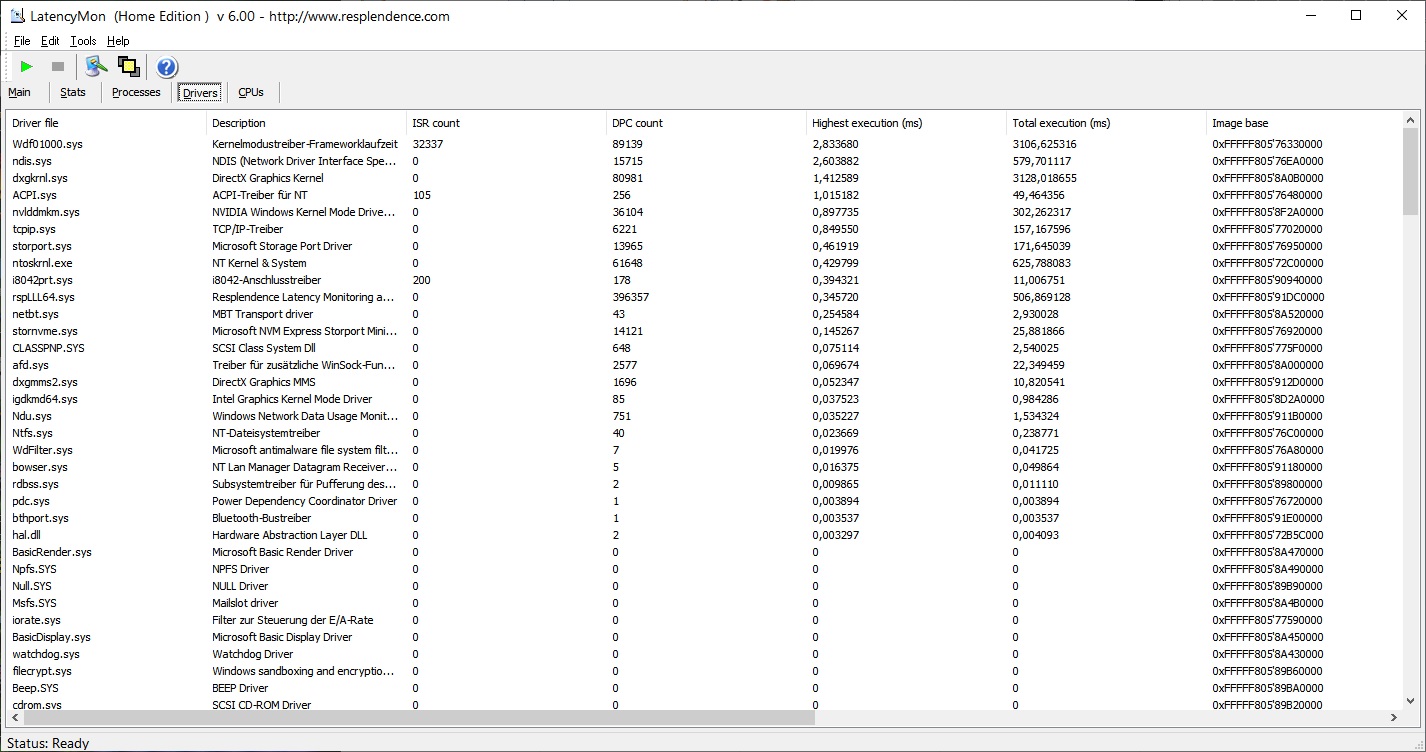Open the Help menu
Image resolution: width=1426 pixels, height=752 pixels.
click(118, 41)
